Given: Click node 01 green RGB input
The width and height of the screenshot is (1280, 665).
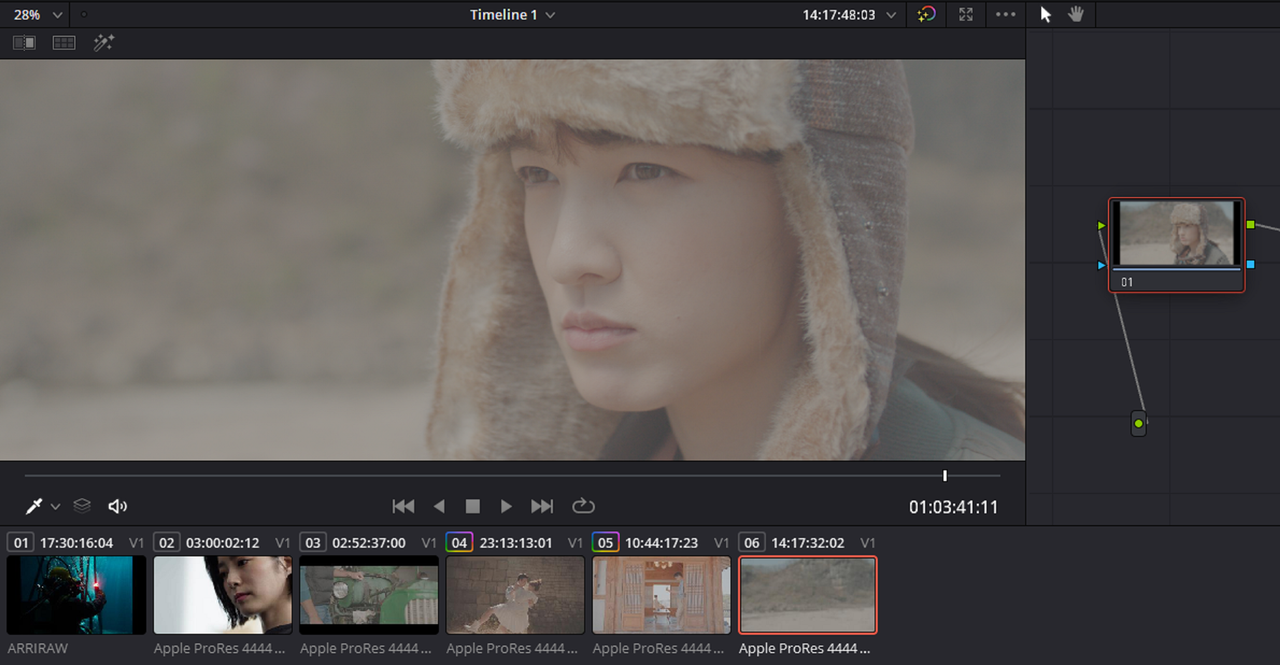Looking at the screenshot, I should 1101,226.
